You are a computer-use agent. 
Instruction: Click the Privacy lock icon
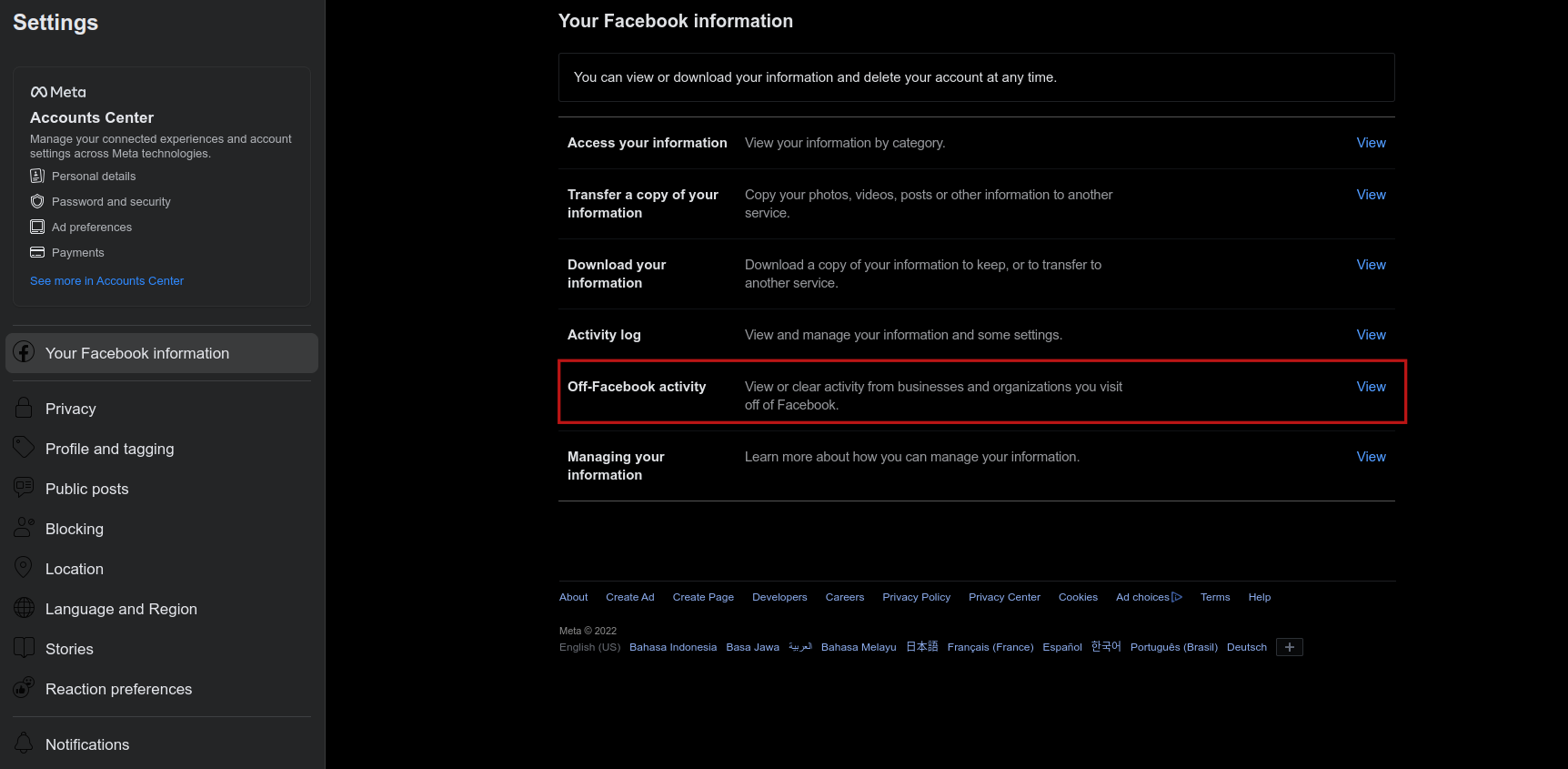[x=25, y=409]
